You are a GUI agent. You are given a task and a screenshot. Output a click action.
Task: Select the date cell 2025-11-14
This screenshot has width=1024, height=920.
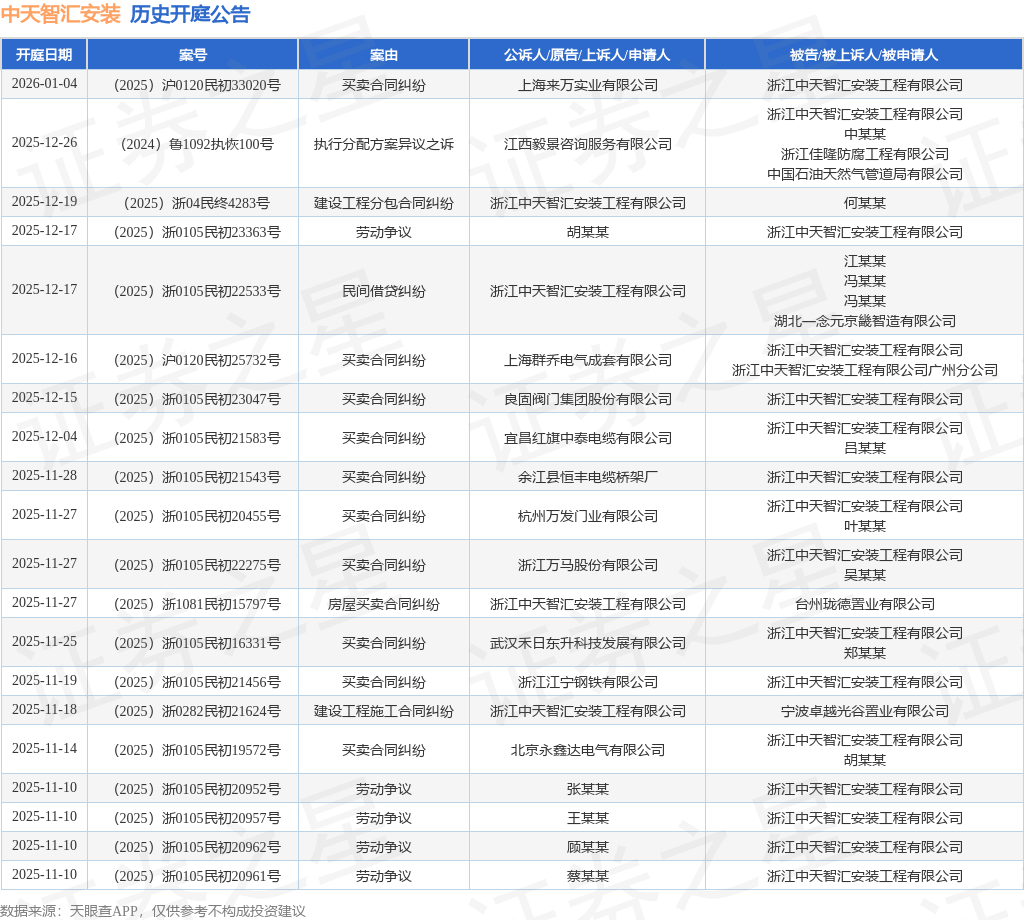point(44,748)
